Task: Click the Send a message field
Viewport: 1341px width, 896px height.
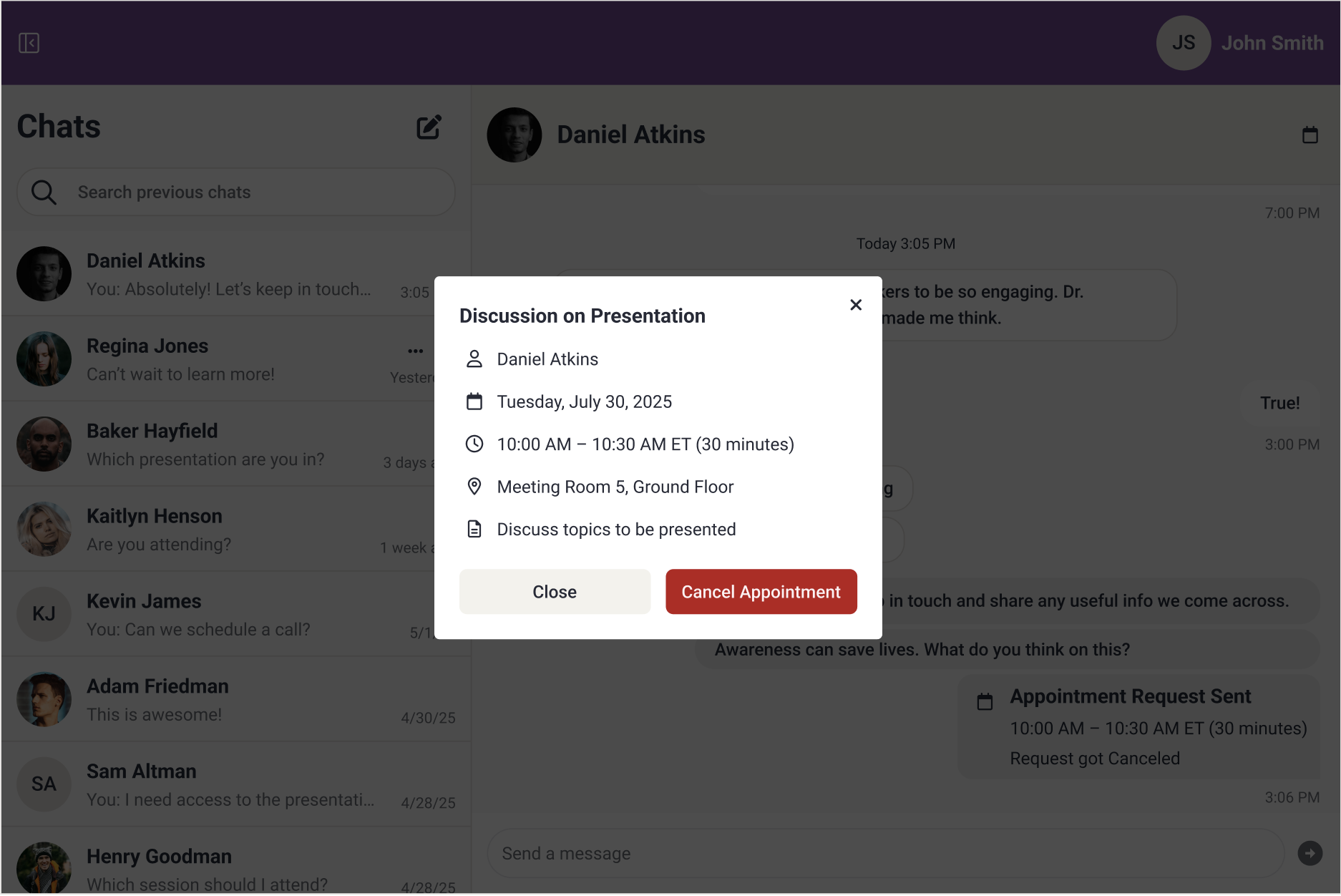Action: pyautogui.click(x=716, y=853)
